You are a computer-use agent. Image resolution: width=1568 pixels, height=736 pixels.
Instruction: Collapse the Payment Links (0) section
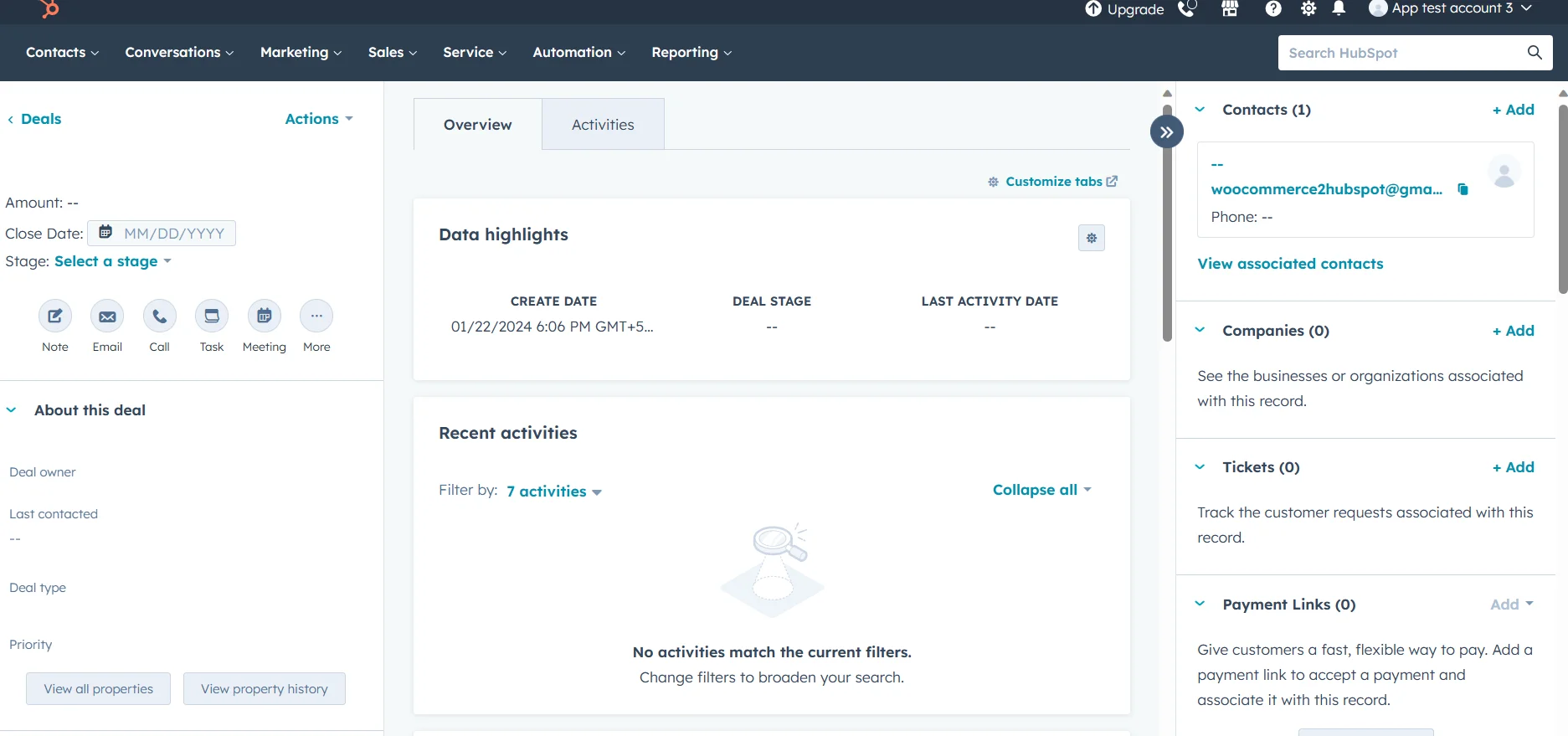pyautogui.click(x=1200, y=604)
